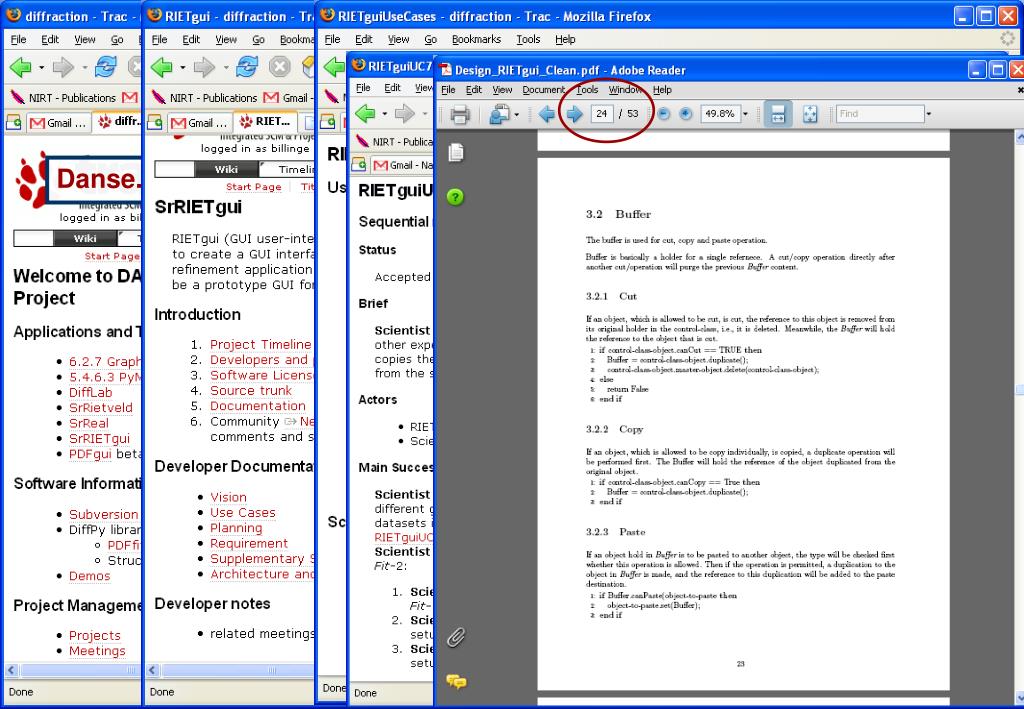Open the collaborate icon in Adobe Reader toolbar

point(500,114)
